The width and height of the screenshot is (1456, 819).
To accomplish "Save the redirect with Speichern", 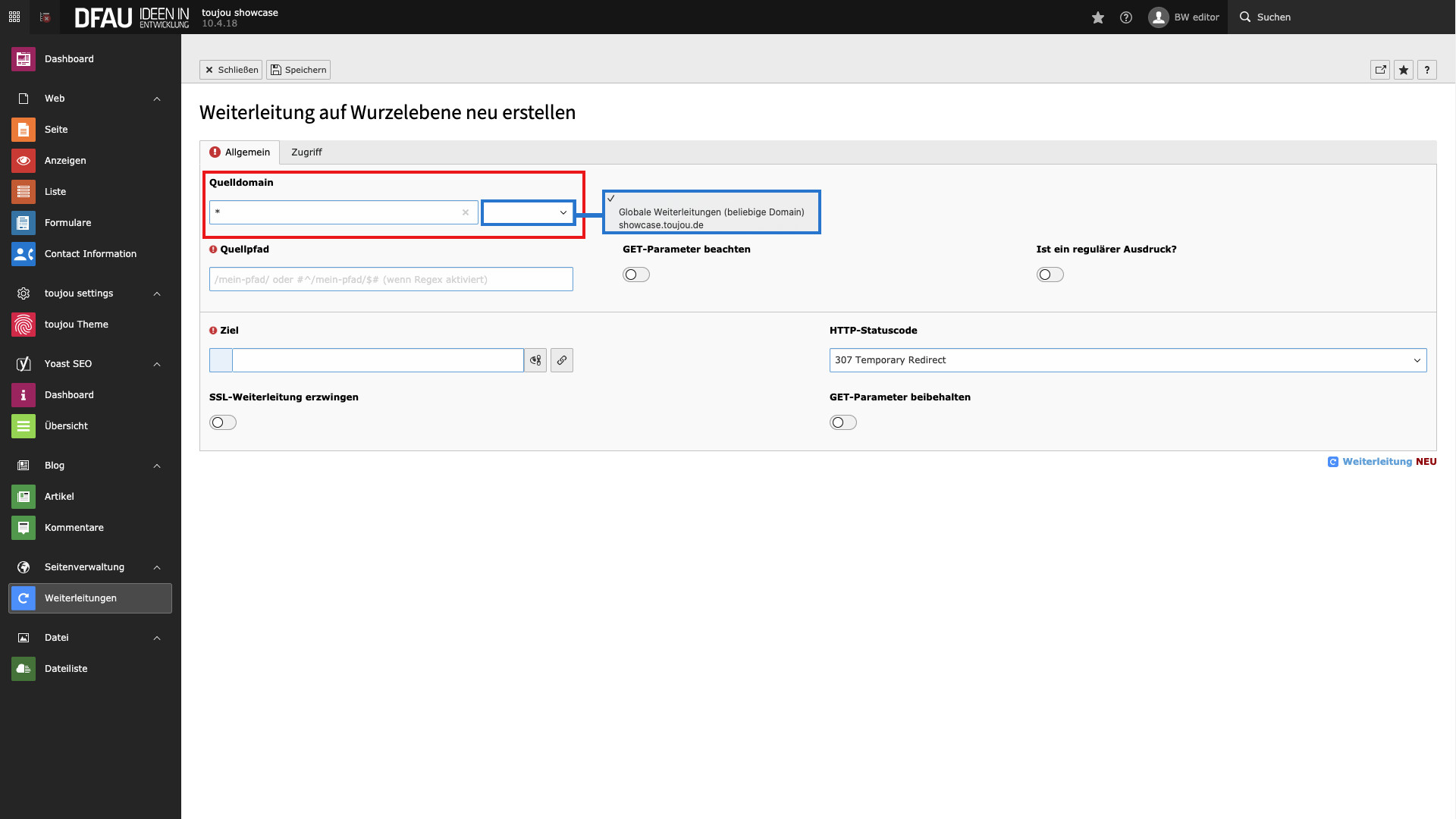I will (297, 70).
